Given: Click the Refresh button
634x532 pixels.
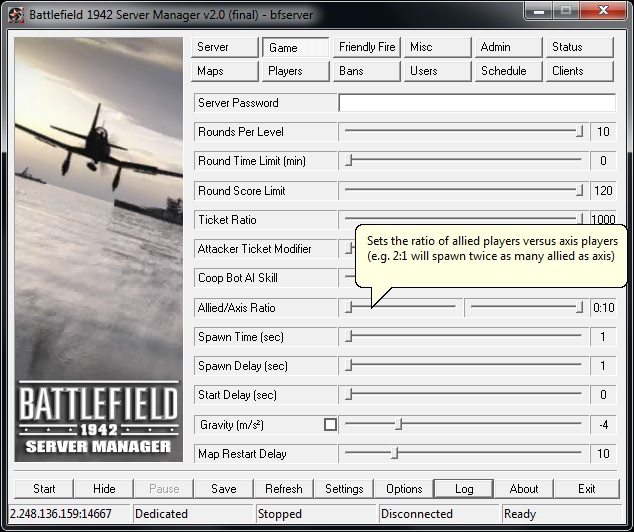Looking at the screenshot, I should (283, 489).
